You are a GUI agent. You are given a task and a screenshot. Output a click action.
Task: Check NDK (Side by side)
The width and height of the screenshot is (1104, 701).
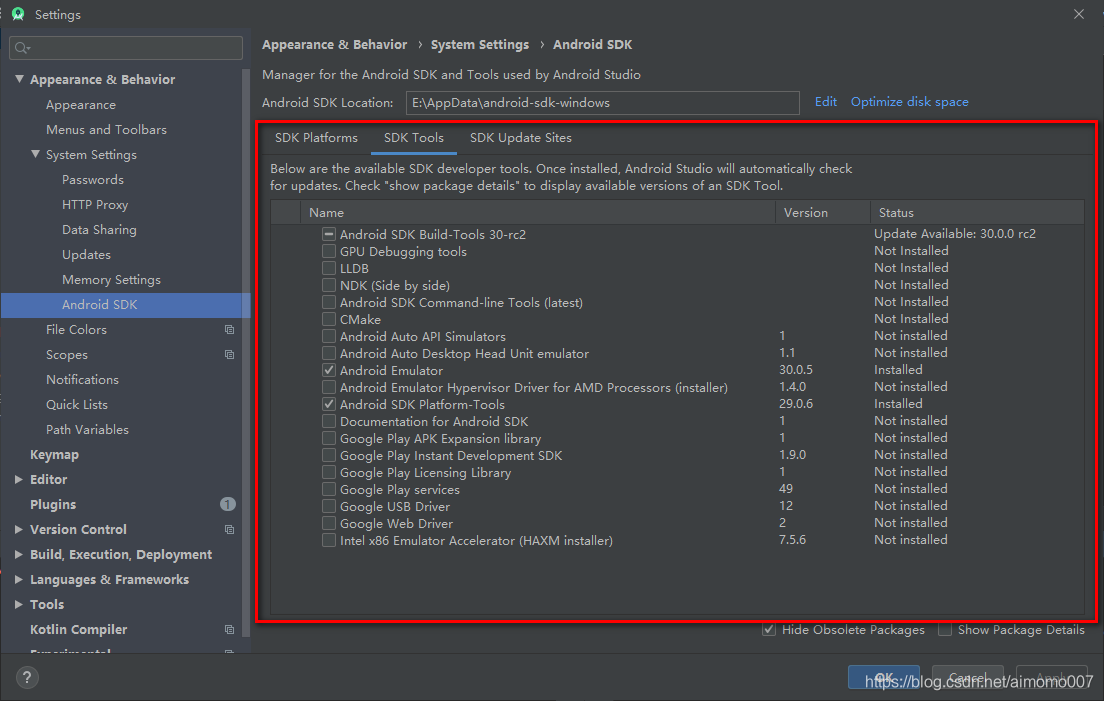tap(329, 285)
